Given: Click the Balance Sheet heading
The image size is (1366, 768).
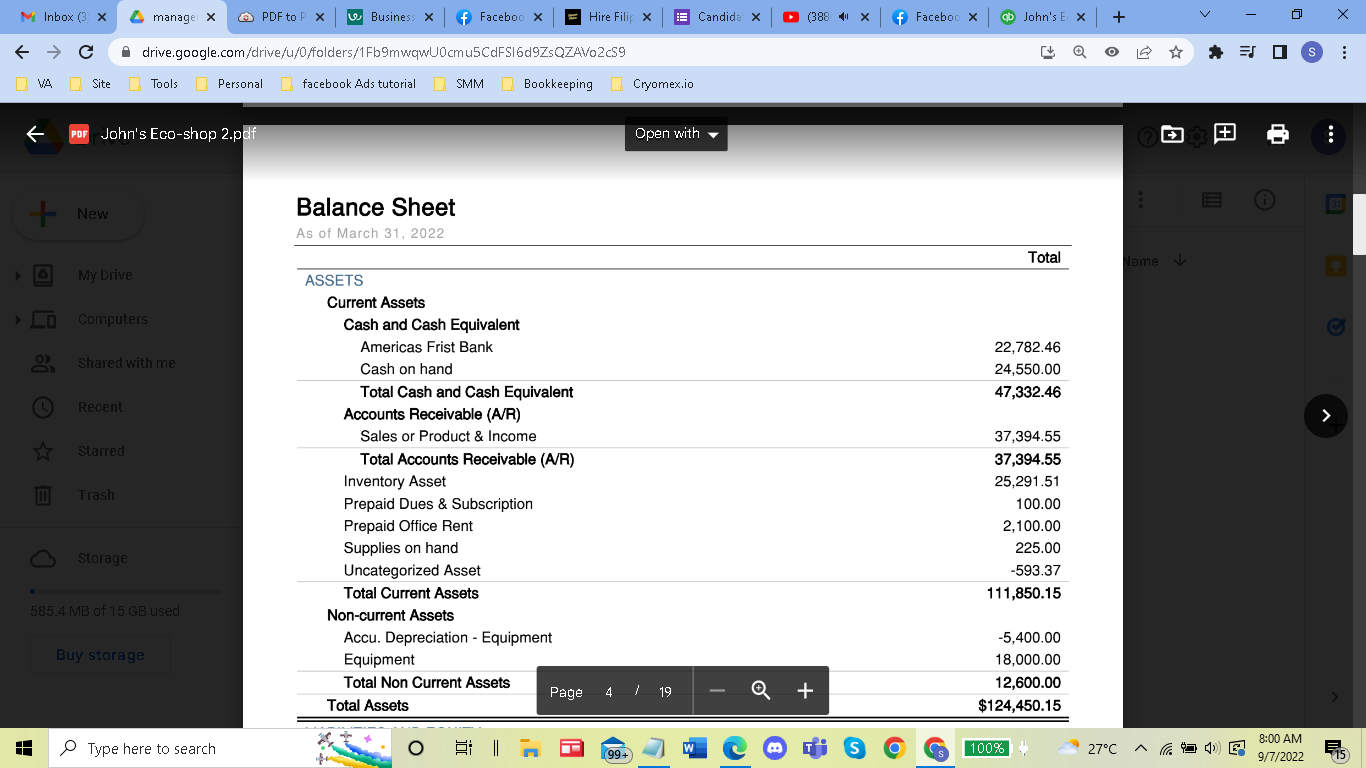Looking at the screenshot, I should click(x=375, y=207).
